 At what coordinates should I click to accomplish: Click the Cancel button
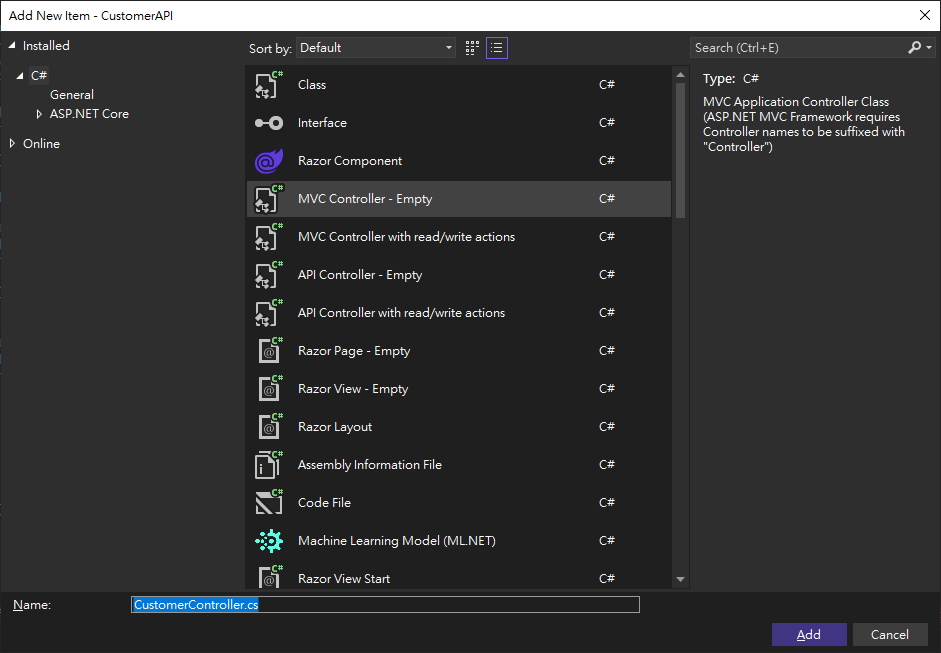tap(889, 635)
